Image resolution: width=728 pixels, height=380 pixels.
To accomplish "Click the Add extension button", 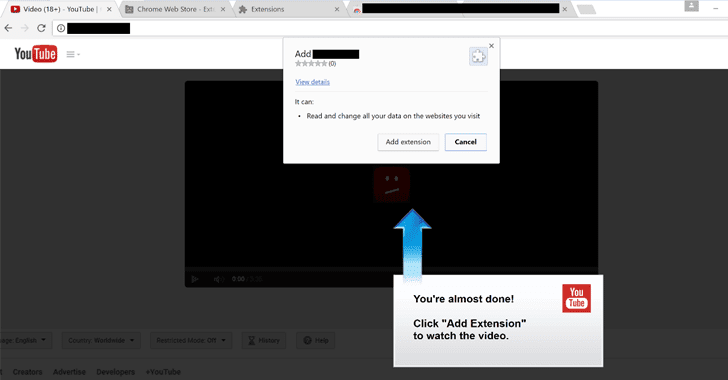I will (408, 142).
